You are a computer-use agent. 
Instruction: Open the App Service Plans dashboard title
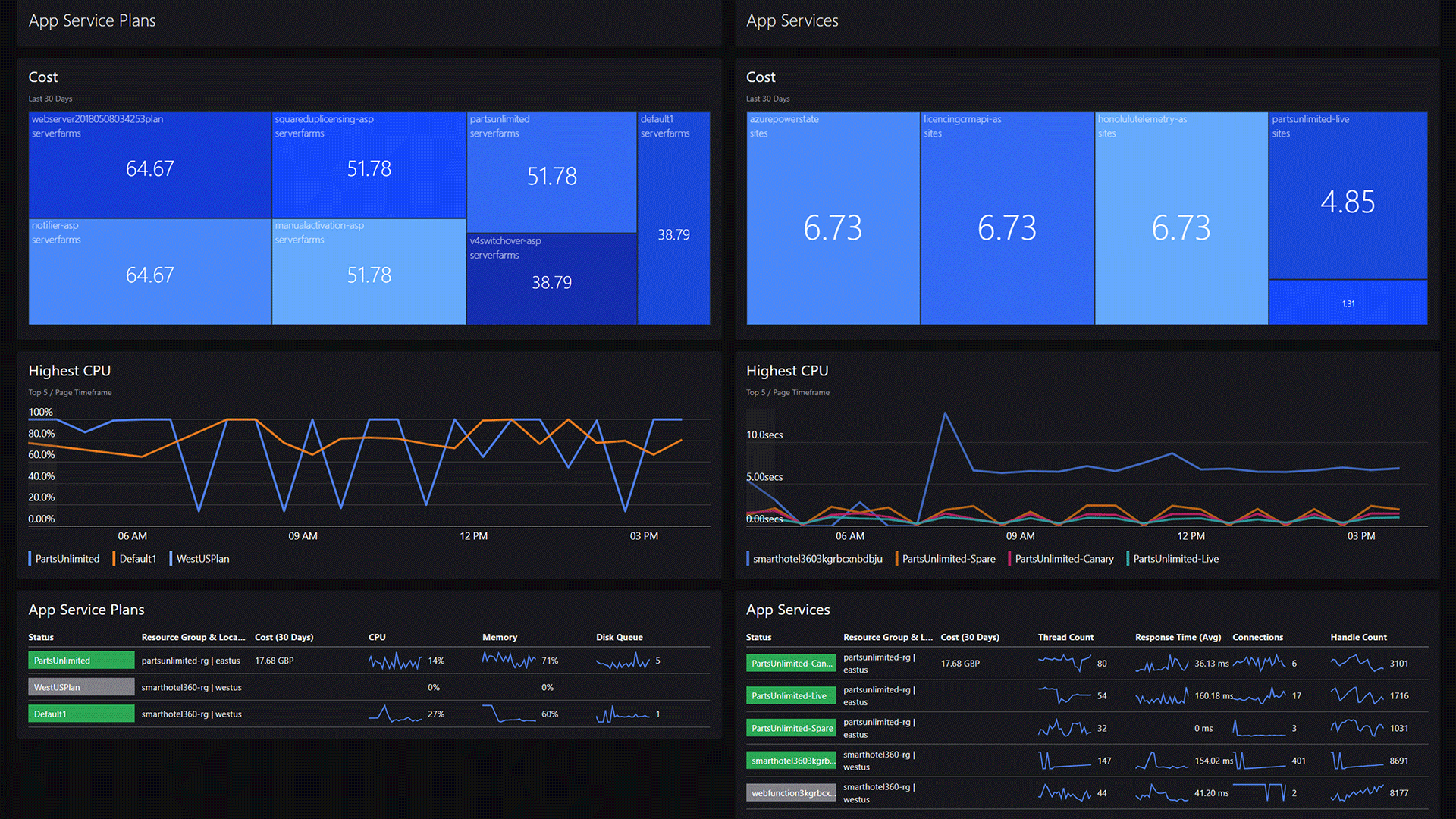tap(91, 20)
